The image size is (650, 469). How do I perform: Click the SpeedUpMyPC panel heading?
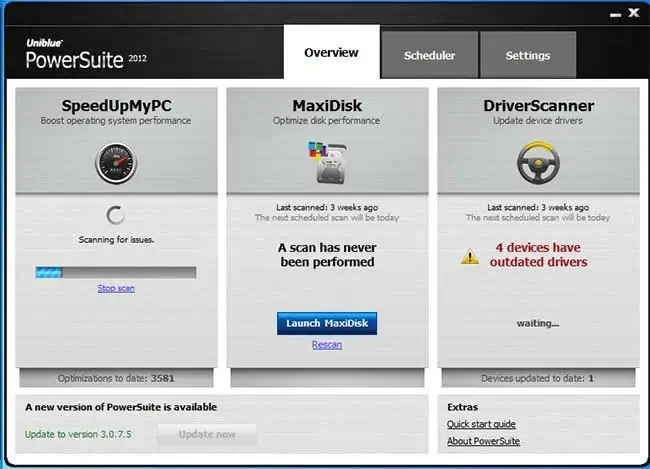pos(116,106)
